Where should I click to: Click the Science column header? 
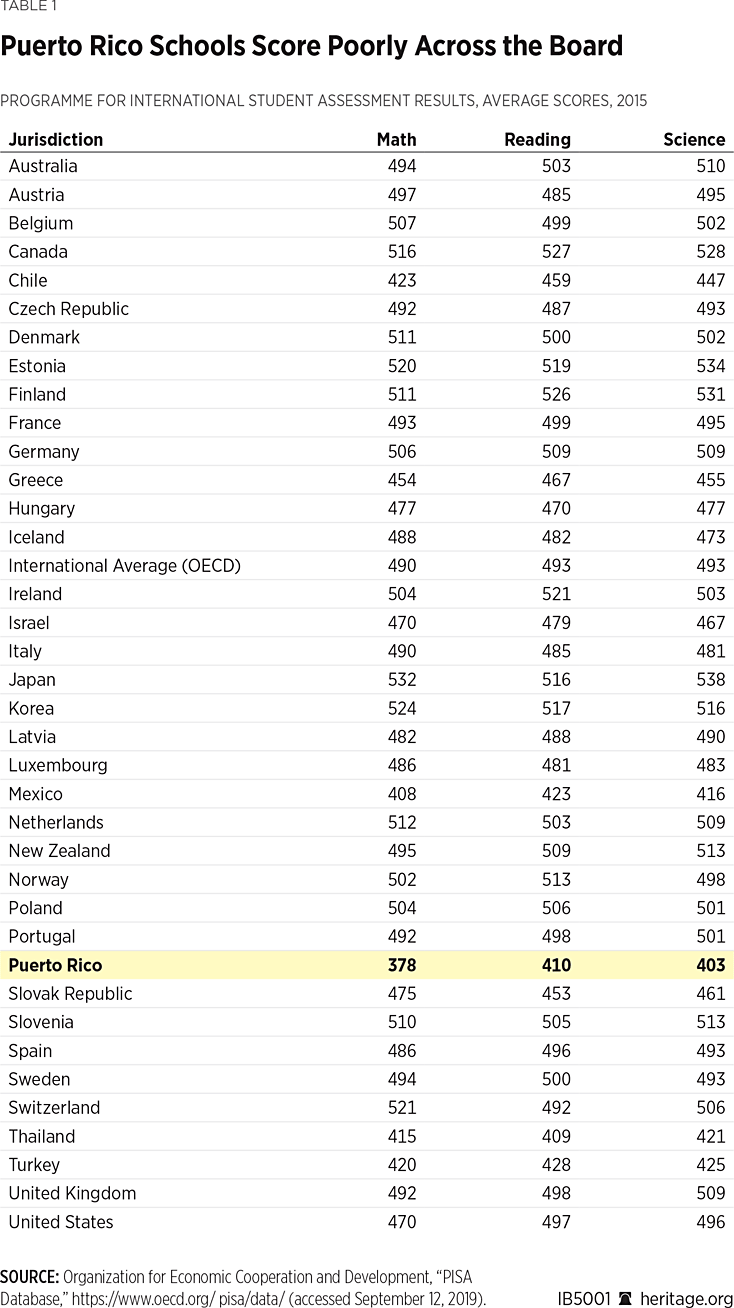click(x=694, y=139)
